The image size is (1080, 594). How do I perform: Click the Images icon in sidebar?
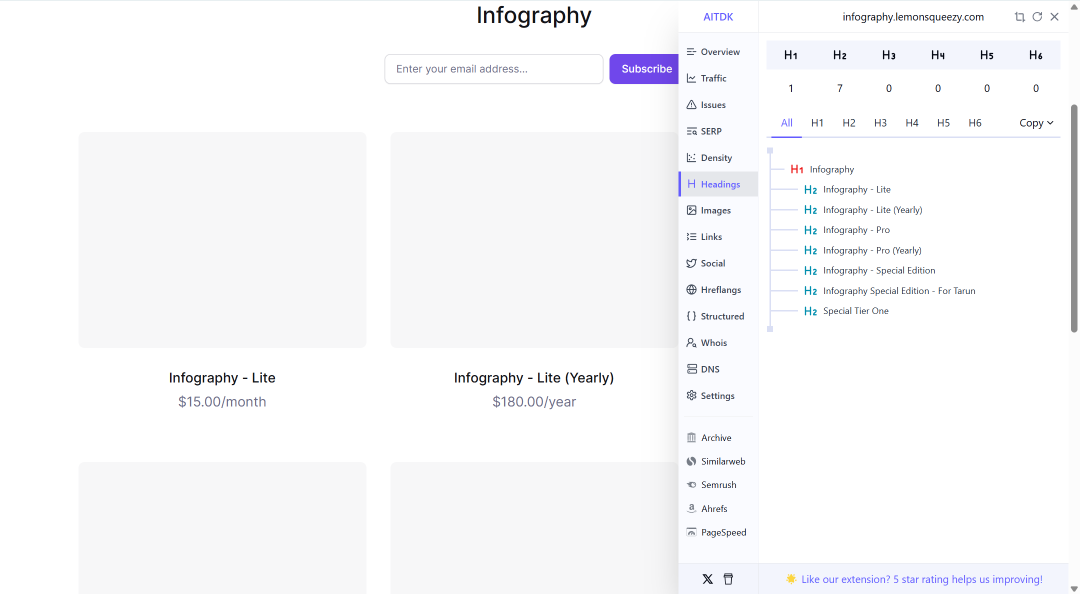pyautogui.click(x=692, y=210)
